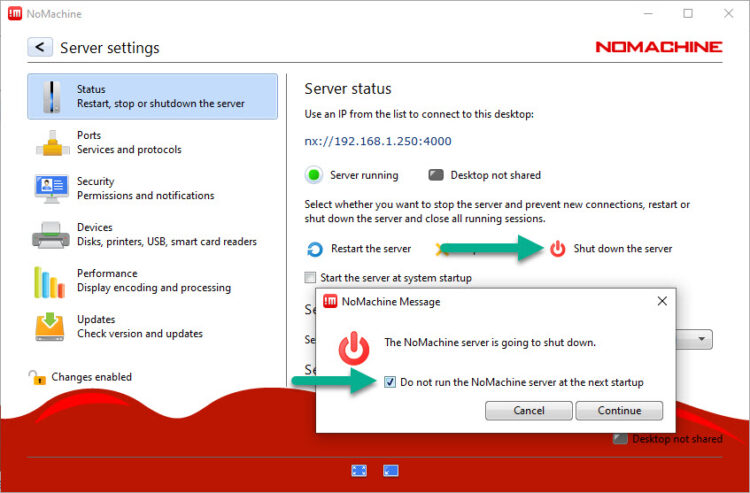Click the nx://192.168.1.250:4000 address link
This screenshot has height=493, width=750.
(x=378, y=141)
